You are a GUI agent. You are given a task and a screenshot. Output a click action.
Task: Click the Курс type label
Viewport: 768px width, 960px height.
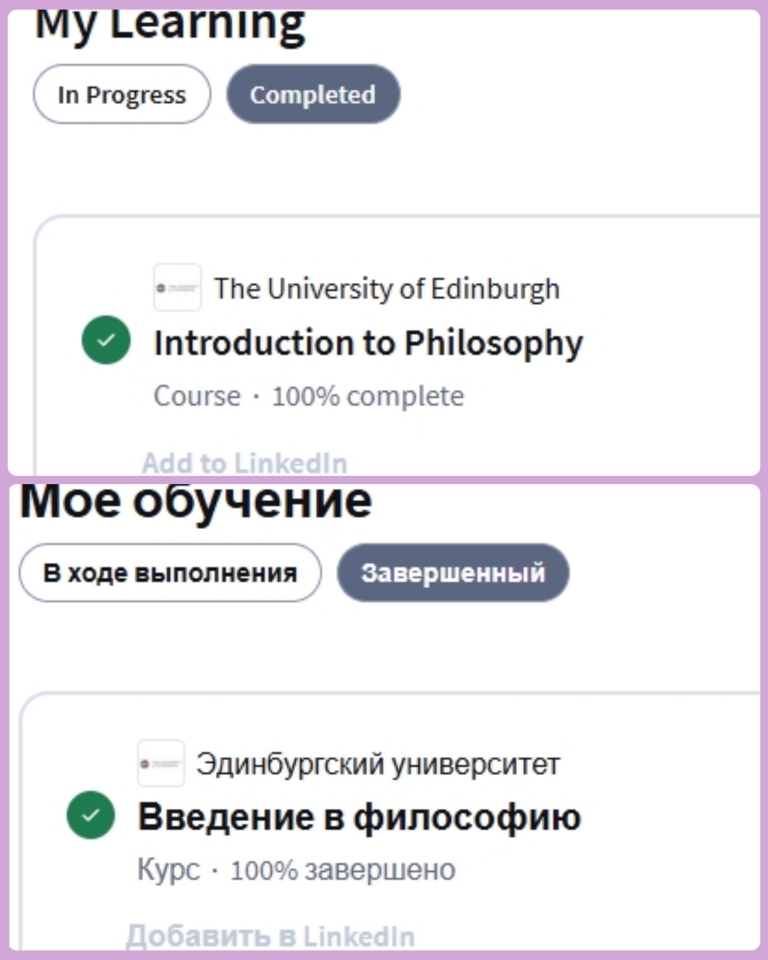[x=168, y=870]
